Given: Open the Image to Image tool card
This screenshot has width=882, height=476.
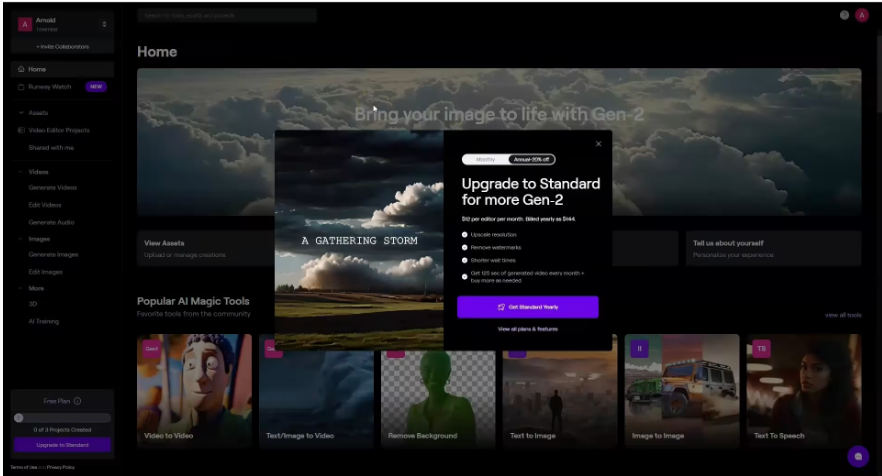Looking at the screenshot, I should (x=682, y=391).
